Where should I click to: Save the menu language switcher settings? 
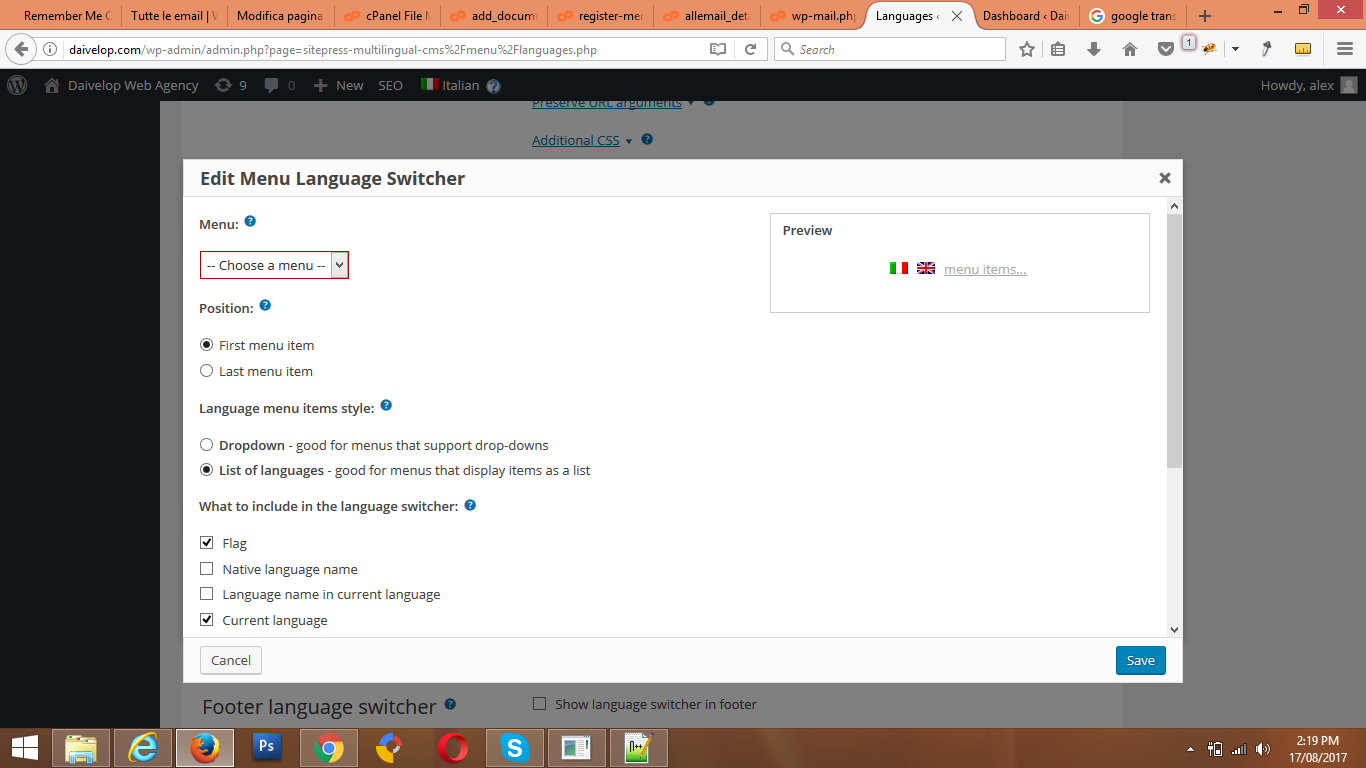click(1141, 660)
